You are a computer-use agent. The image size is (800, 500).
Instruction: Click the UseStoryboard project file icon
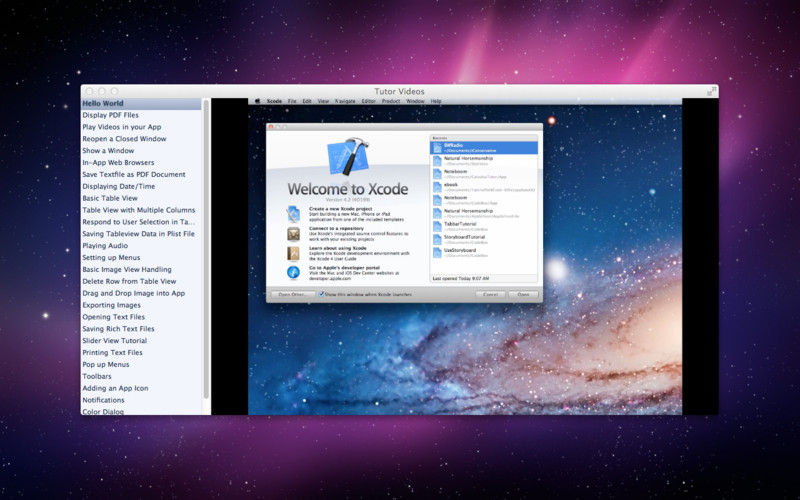point(437,253)
